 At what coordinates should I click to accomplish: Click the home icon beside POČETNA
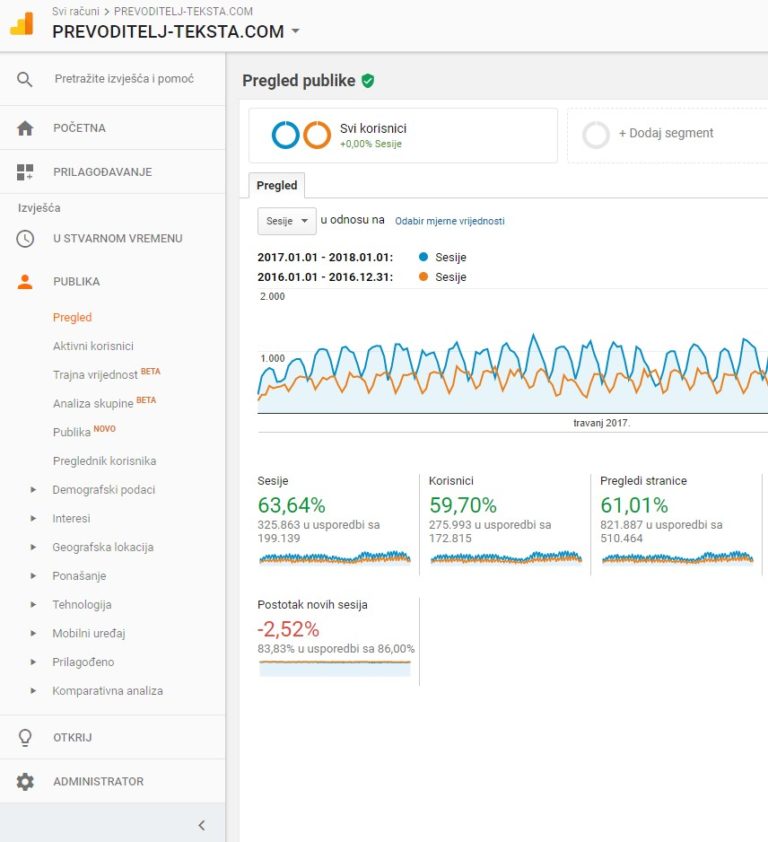coord(25,128)
